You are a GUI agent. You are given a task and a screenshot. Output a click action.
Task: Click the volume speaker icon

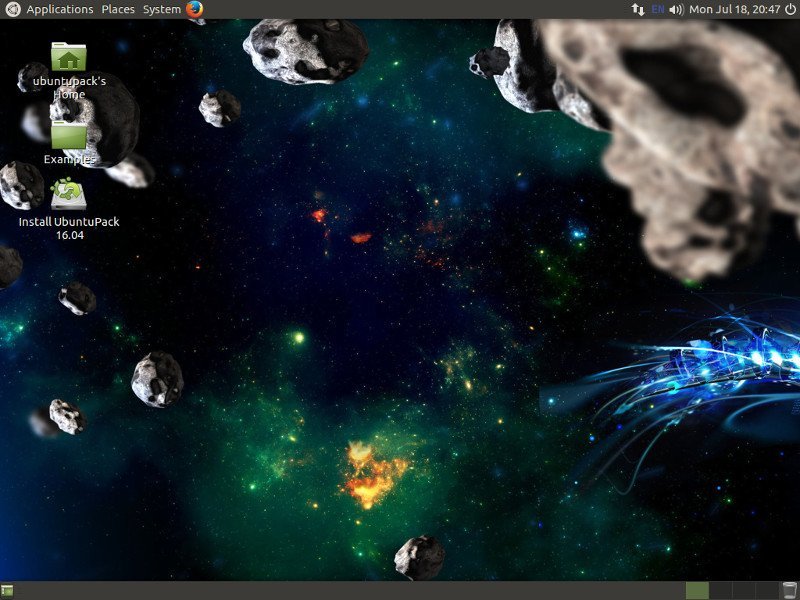676,10
